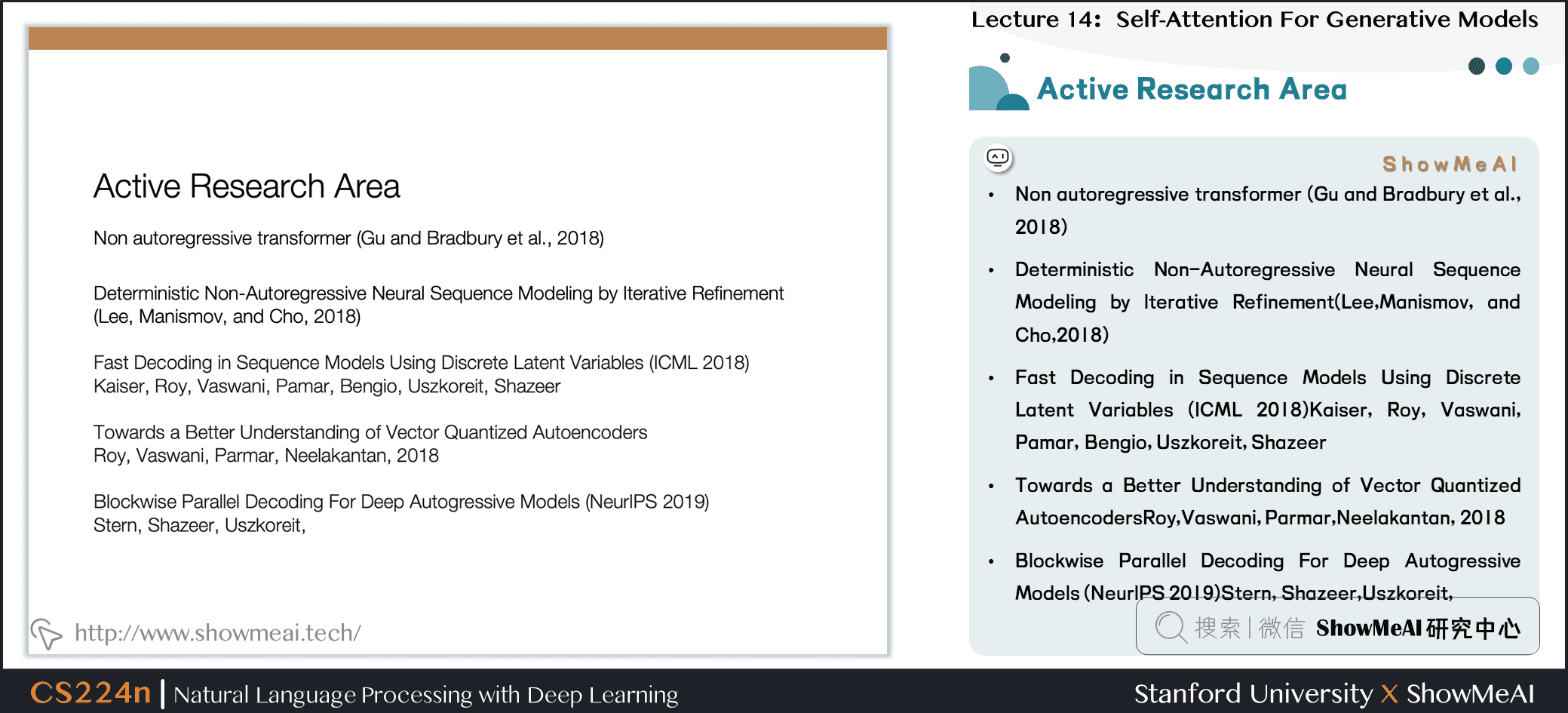The width and height of the screenshot is (1568, 713).
Task: Click the dark navy dot in header
Action: [x=1477, y=66]
